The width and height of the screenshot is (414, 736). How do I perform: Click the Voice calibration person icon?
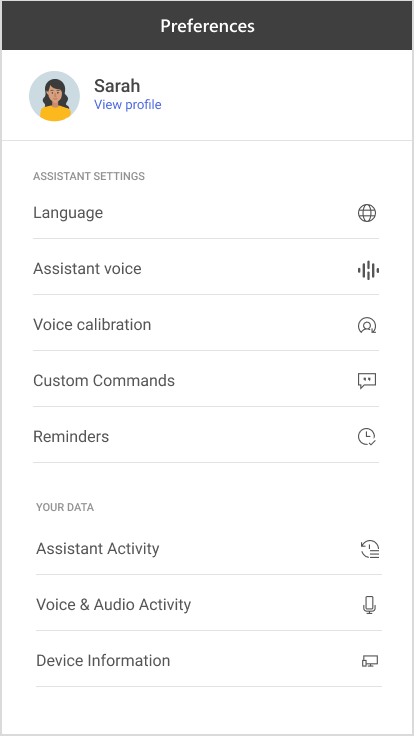(367, 325)
